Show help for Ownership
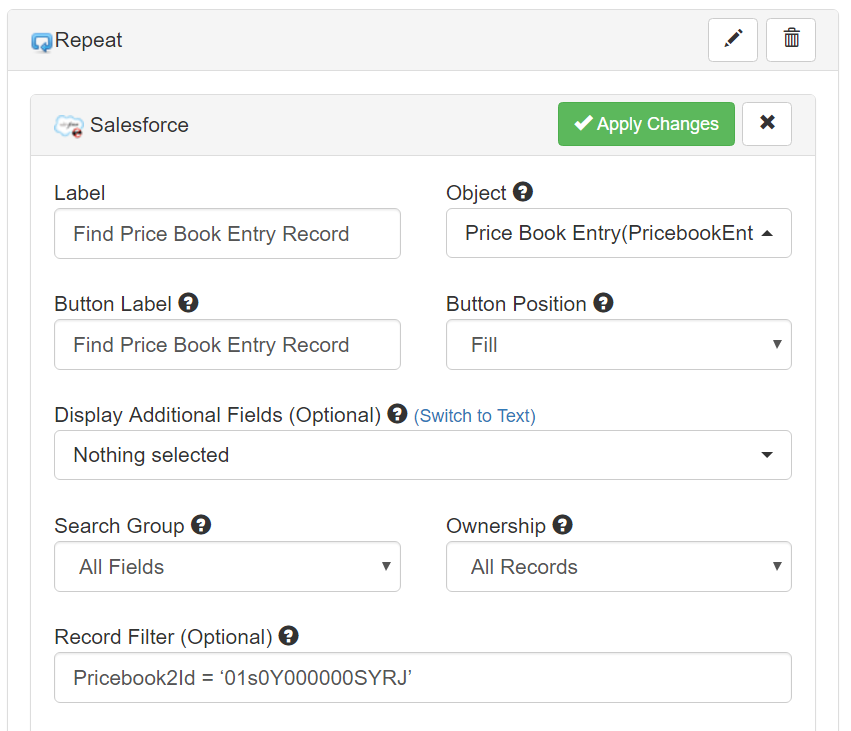851x731 pixels. (562, 524)
